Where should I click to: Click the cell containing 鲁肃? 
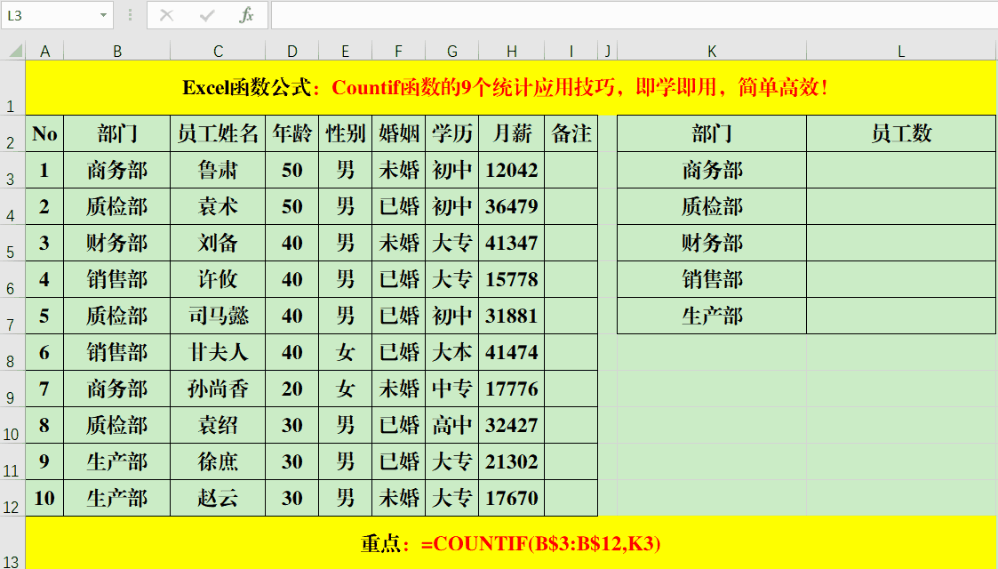point(218,170)
